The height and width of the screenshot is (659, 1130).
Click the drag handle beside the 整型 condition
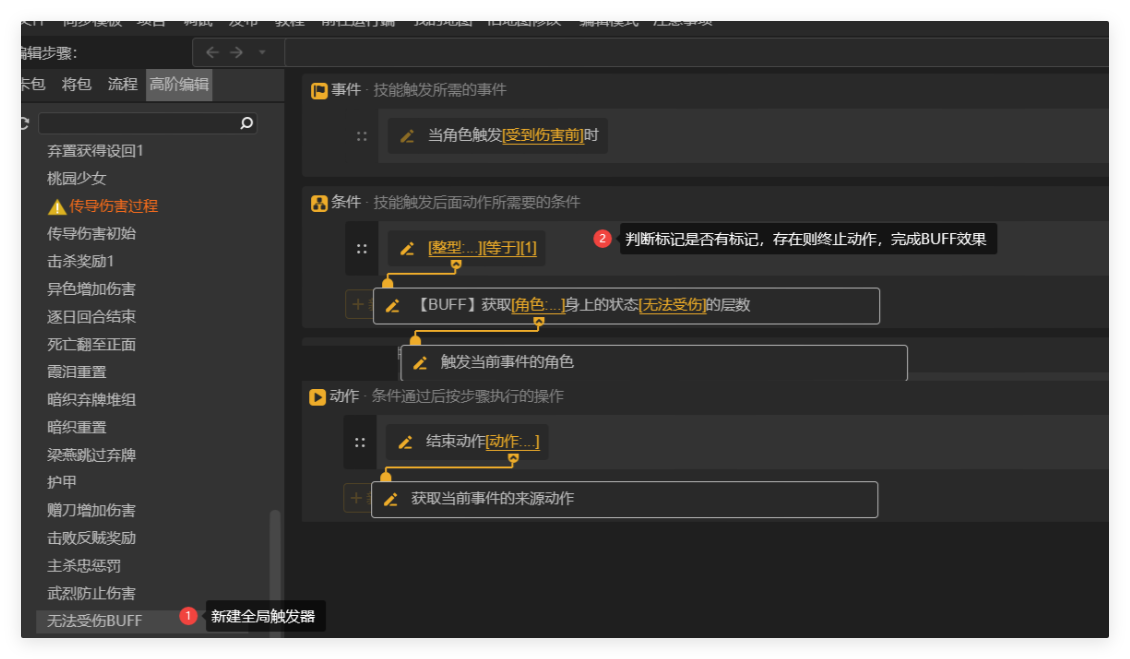click(x=361, y=248)
